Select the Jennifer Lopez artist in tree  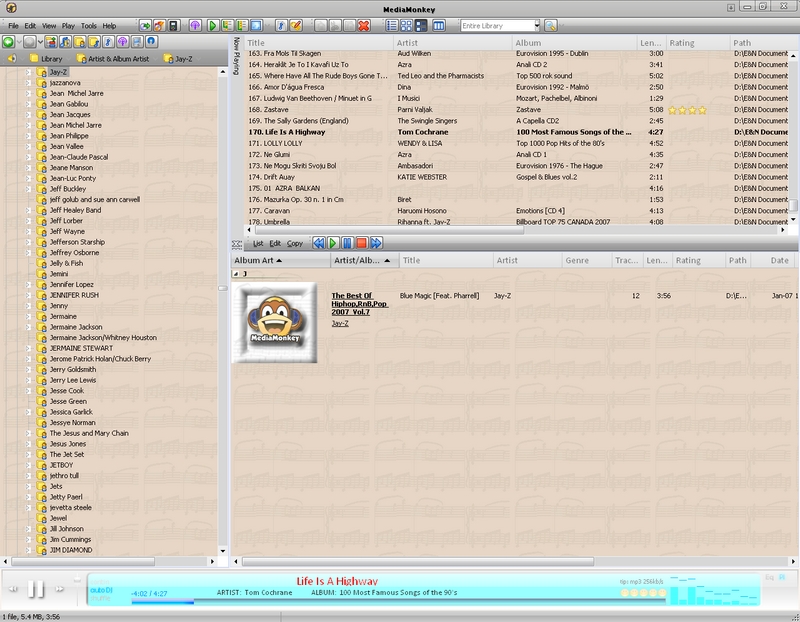point(72,285)
